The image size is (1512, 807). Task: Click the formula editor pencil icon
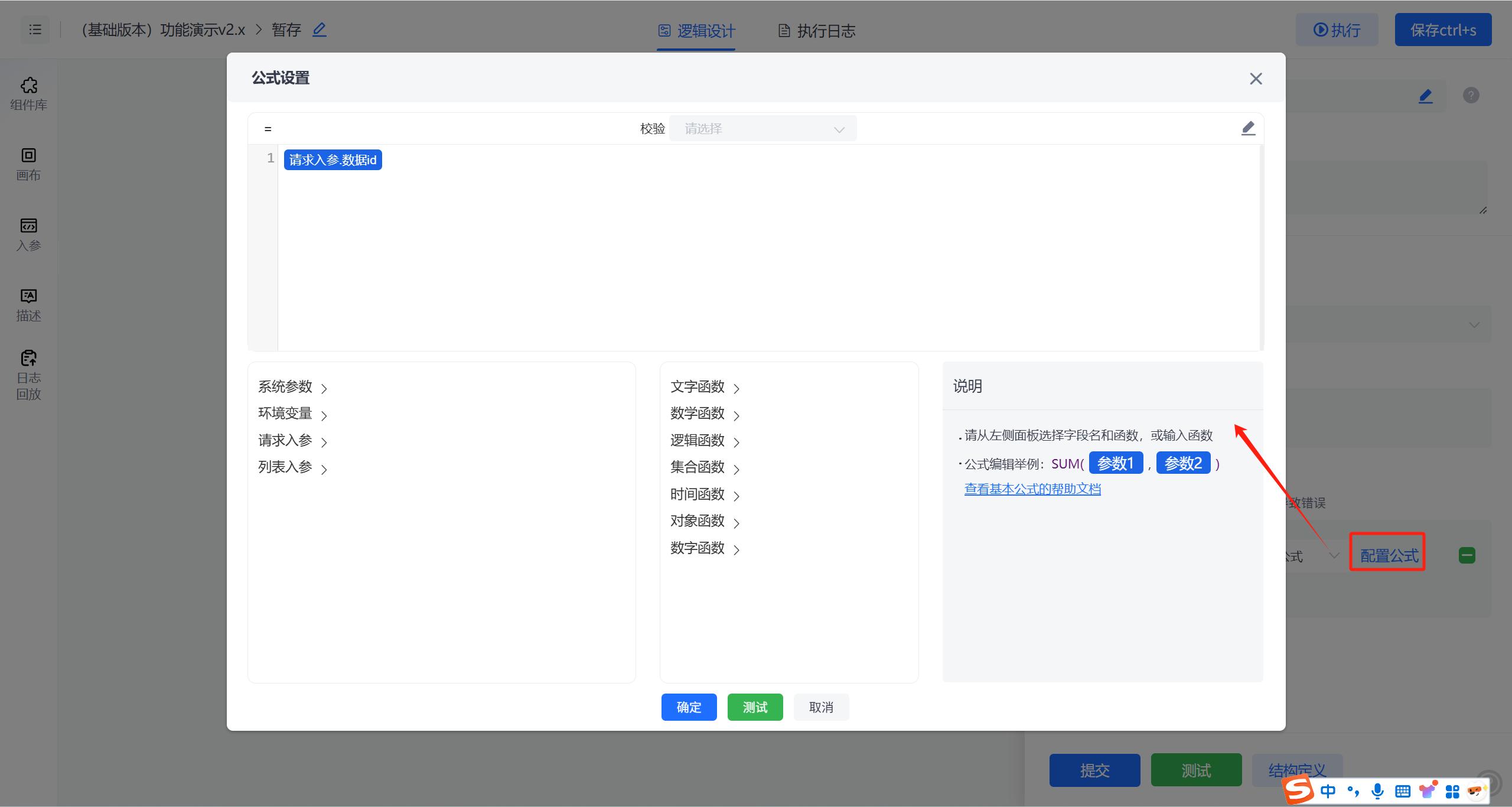tap(1247, 128)
